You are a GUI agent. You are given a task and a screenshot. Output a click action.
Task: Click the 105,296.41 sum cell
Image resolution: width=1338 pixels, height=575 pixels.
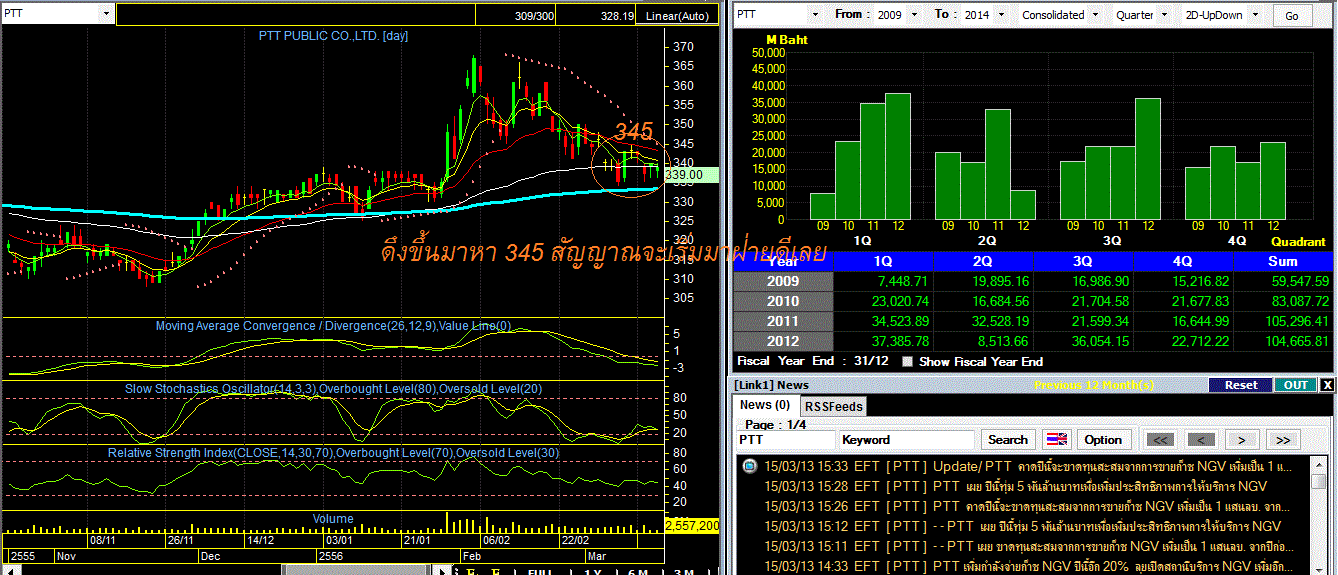pyautogui.click(x=1283, y=321)
